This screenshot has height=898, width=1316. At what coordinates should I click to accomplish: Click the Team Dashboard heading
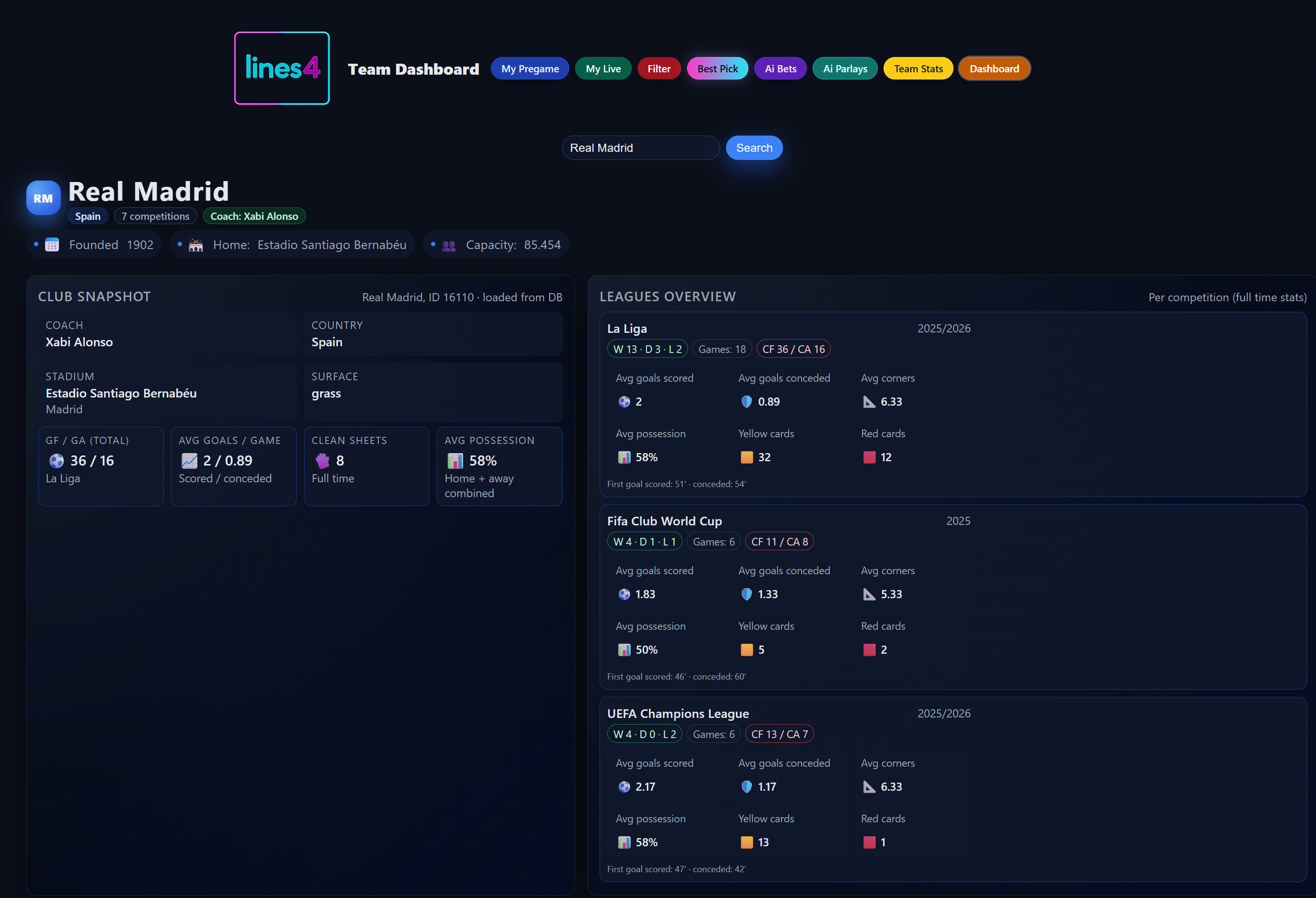pyautogui.click(x=413, y=68)
